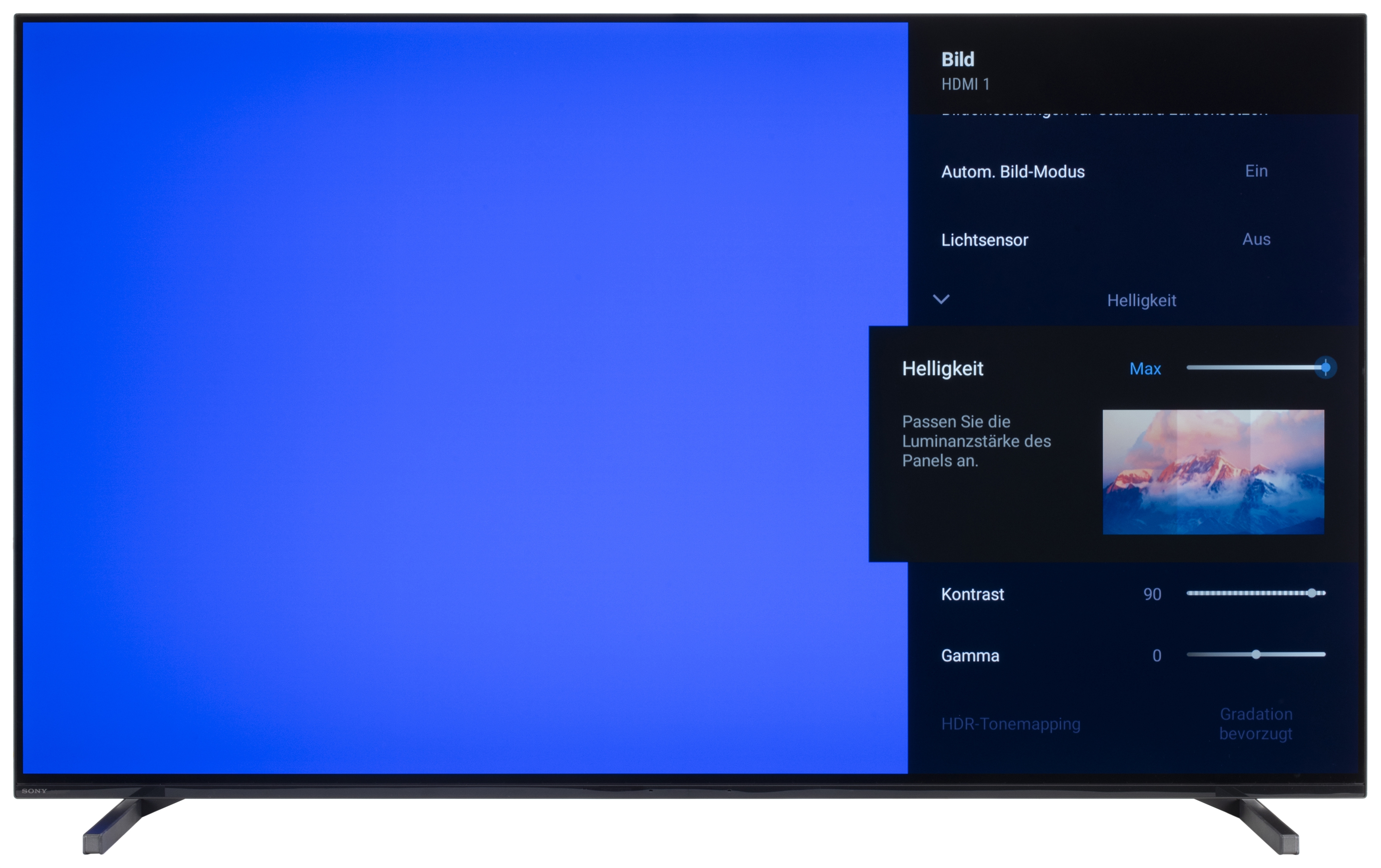Click the Luminanzstärke description text

coord(976,441)
